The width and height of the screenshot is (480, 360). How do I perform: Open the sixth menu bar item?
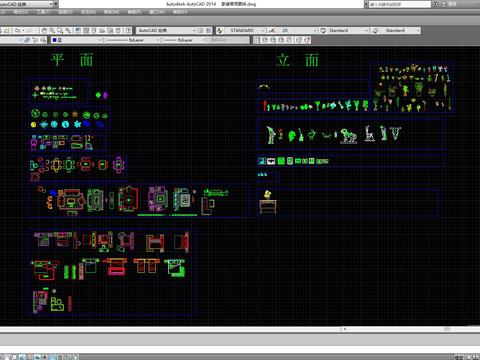click(x=111, y=12)
